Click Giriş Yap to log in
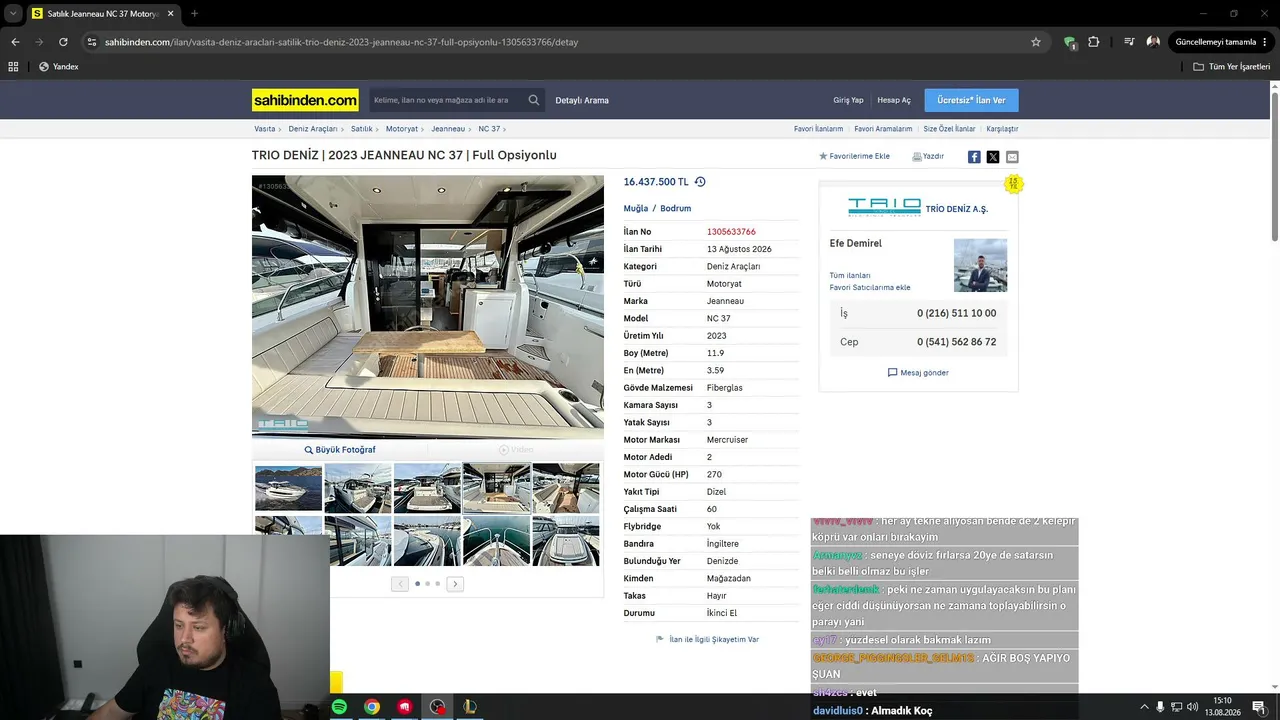 pos(848,100)
